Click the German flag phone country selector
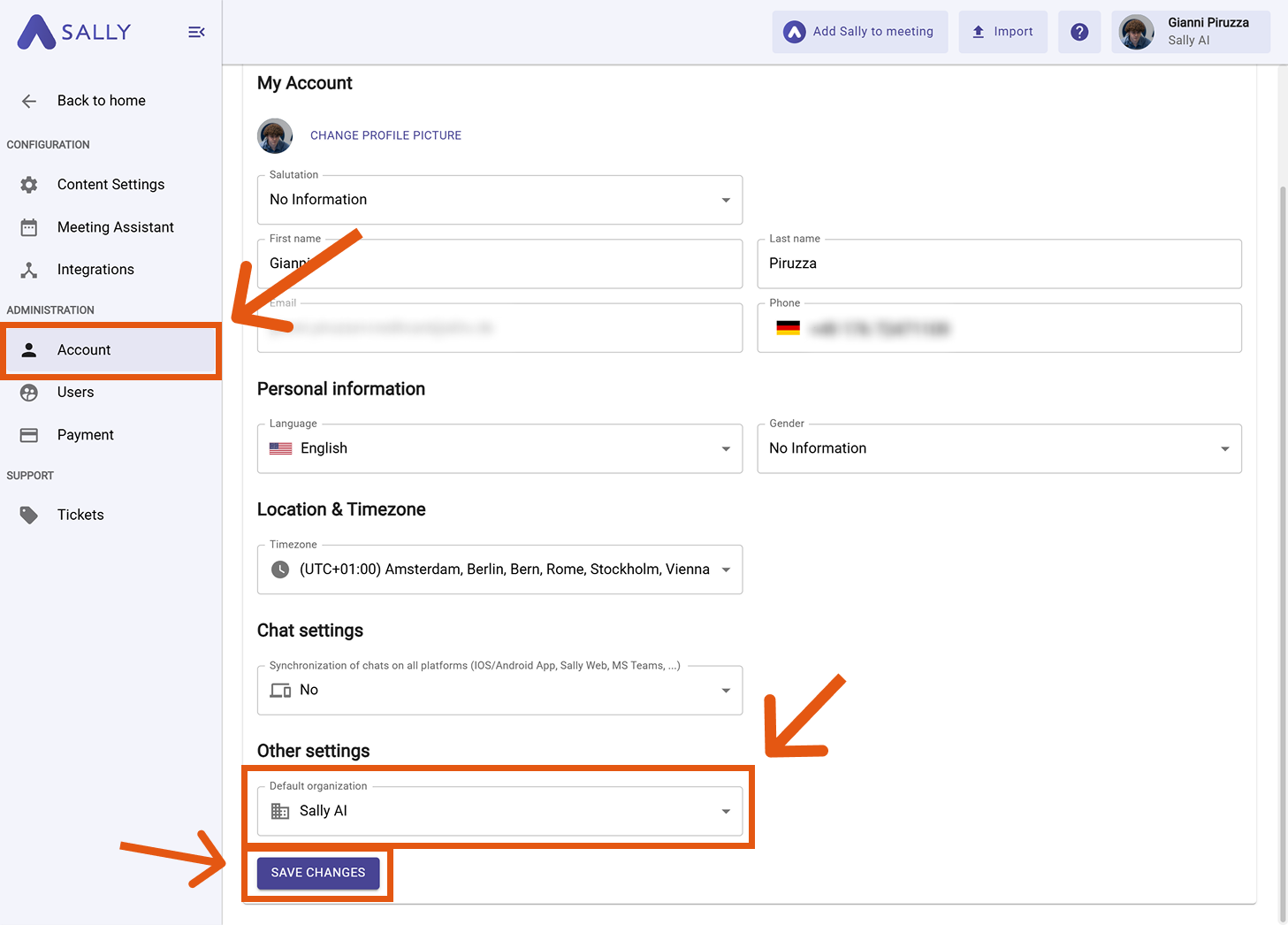This screenshot has height=925, width=1288. pos(788,328)
